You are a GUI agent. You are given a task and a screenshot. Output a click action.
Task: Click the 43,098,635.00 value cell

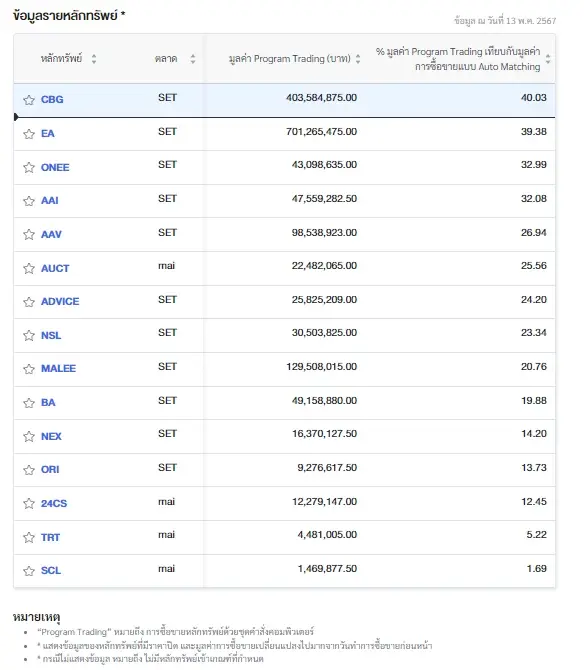324,165
